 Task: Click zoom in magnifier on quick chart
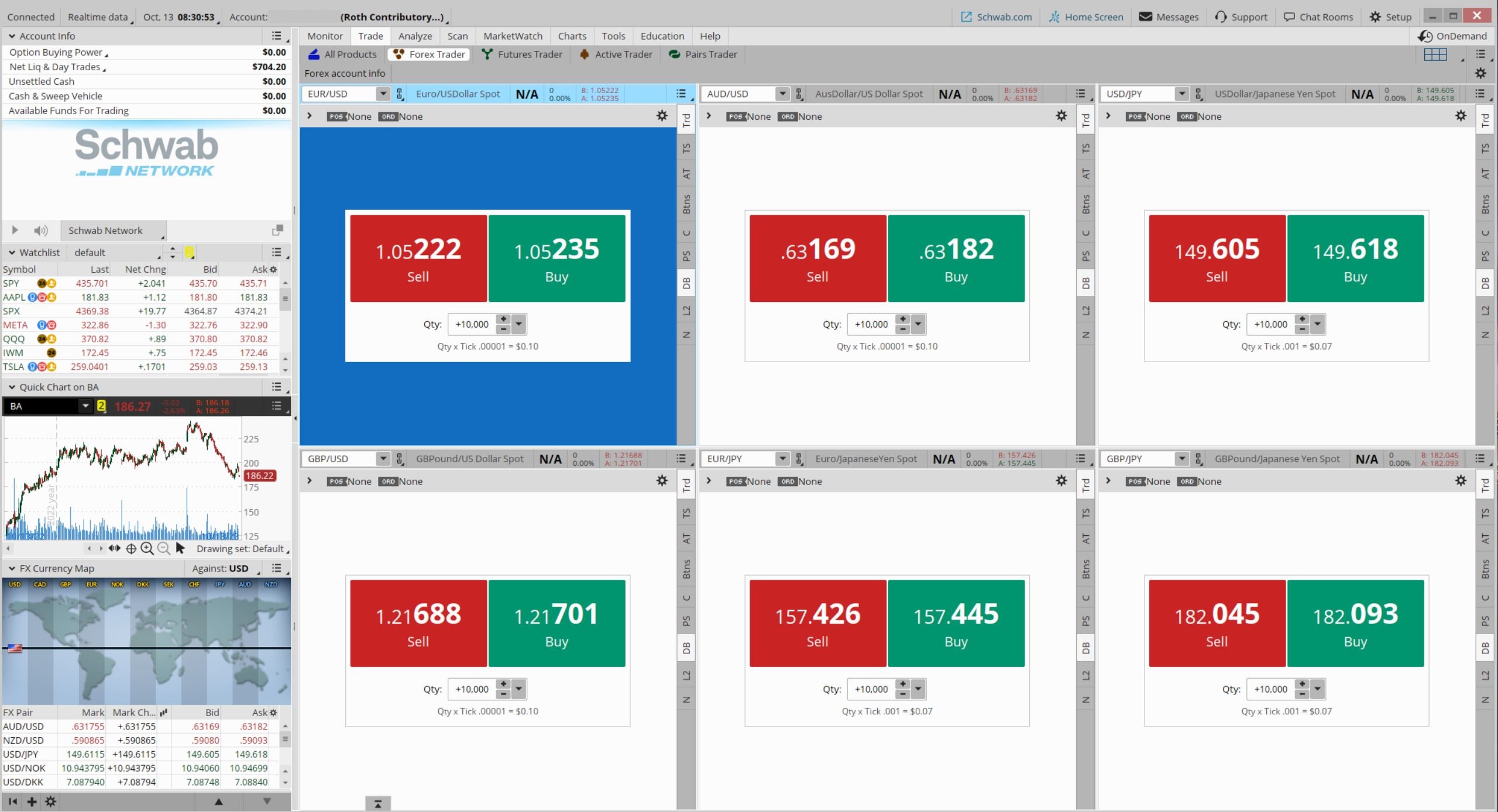[x=147, y=549]
